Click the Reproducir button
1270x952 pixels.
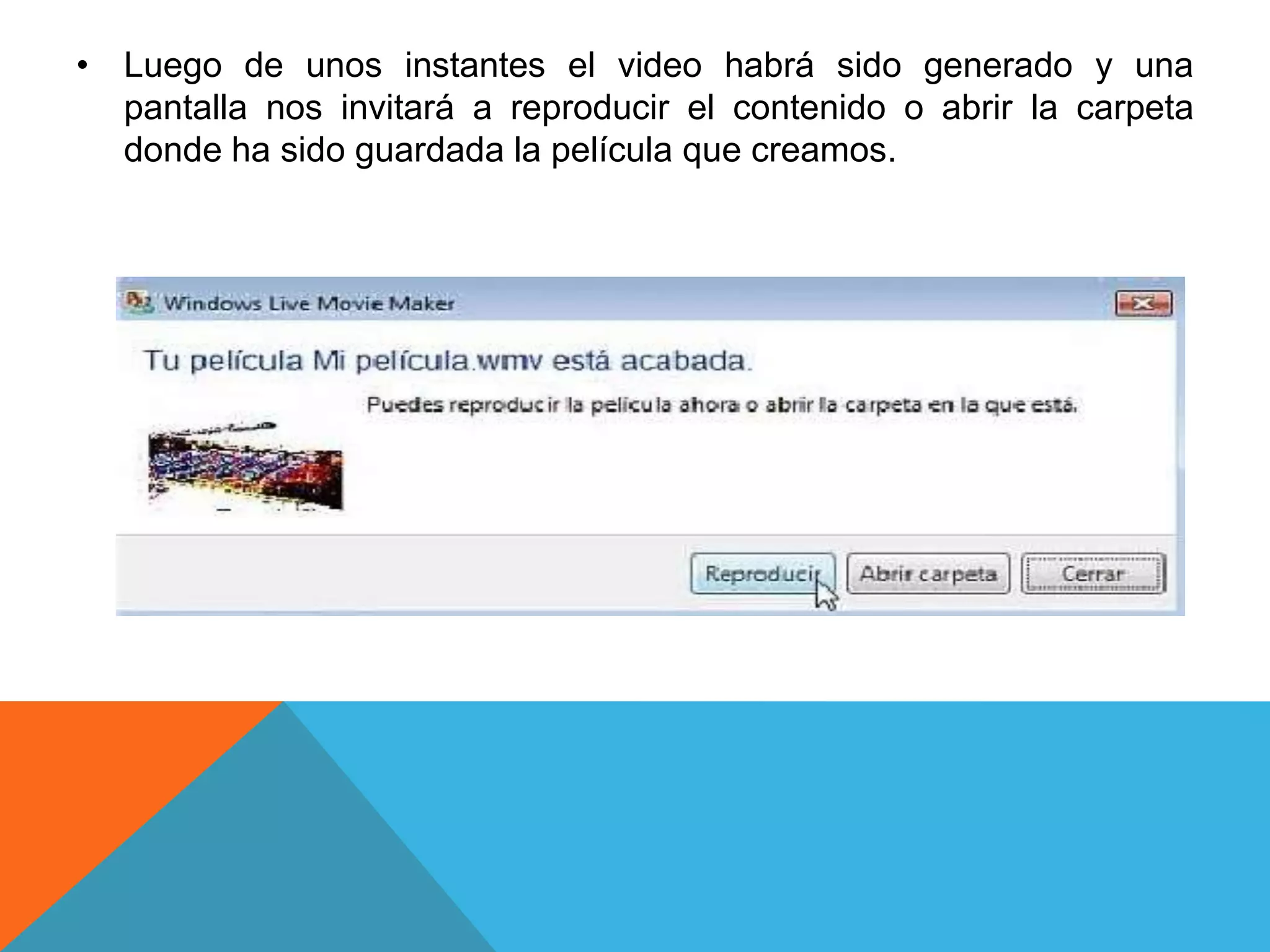[x=763, y=573]
